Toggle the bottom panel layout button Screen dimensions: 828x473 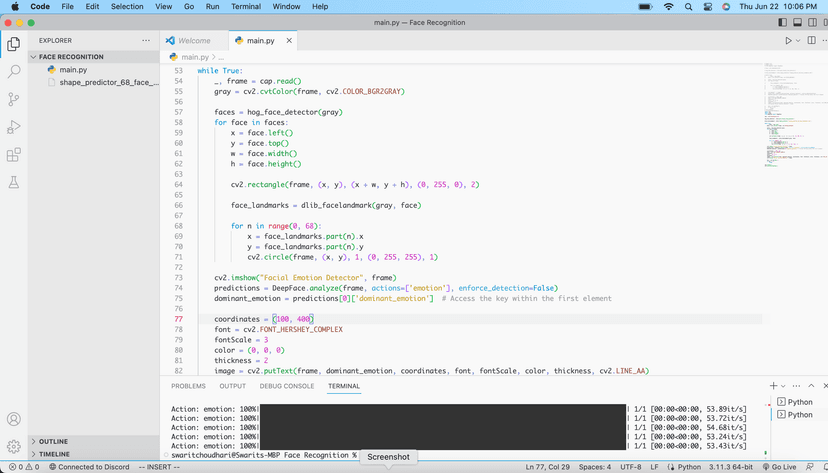[798, 22]
